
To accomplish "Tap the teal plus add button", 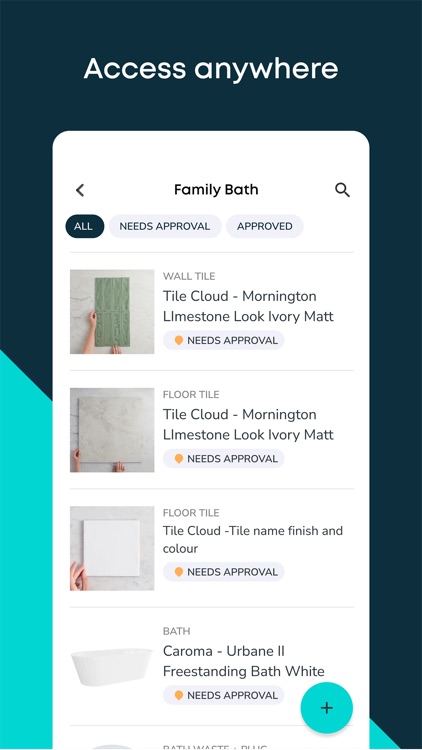I will 327,708.
